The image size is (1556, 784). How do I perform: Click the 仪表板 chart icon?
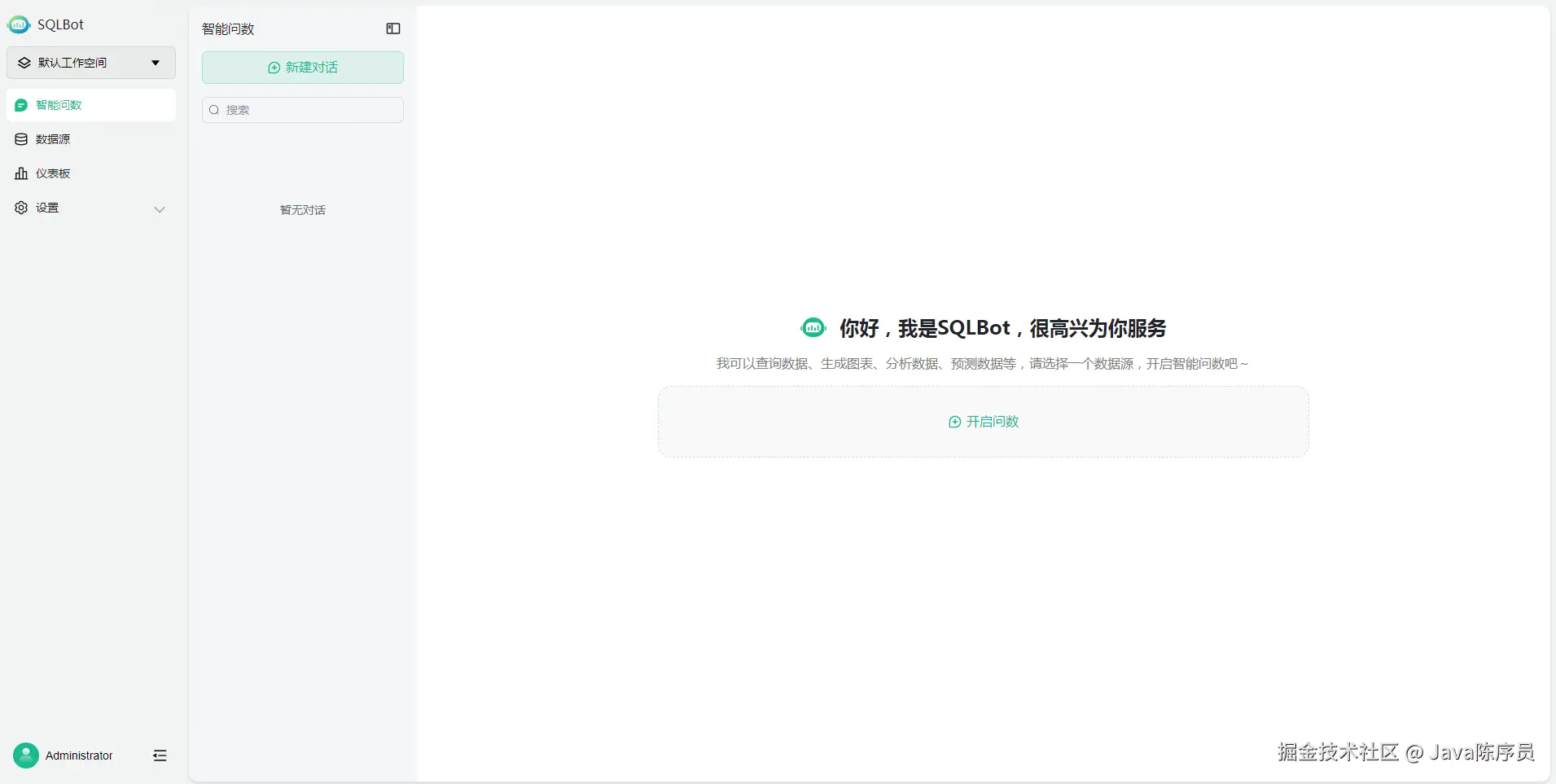(x=21, y=173)
